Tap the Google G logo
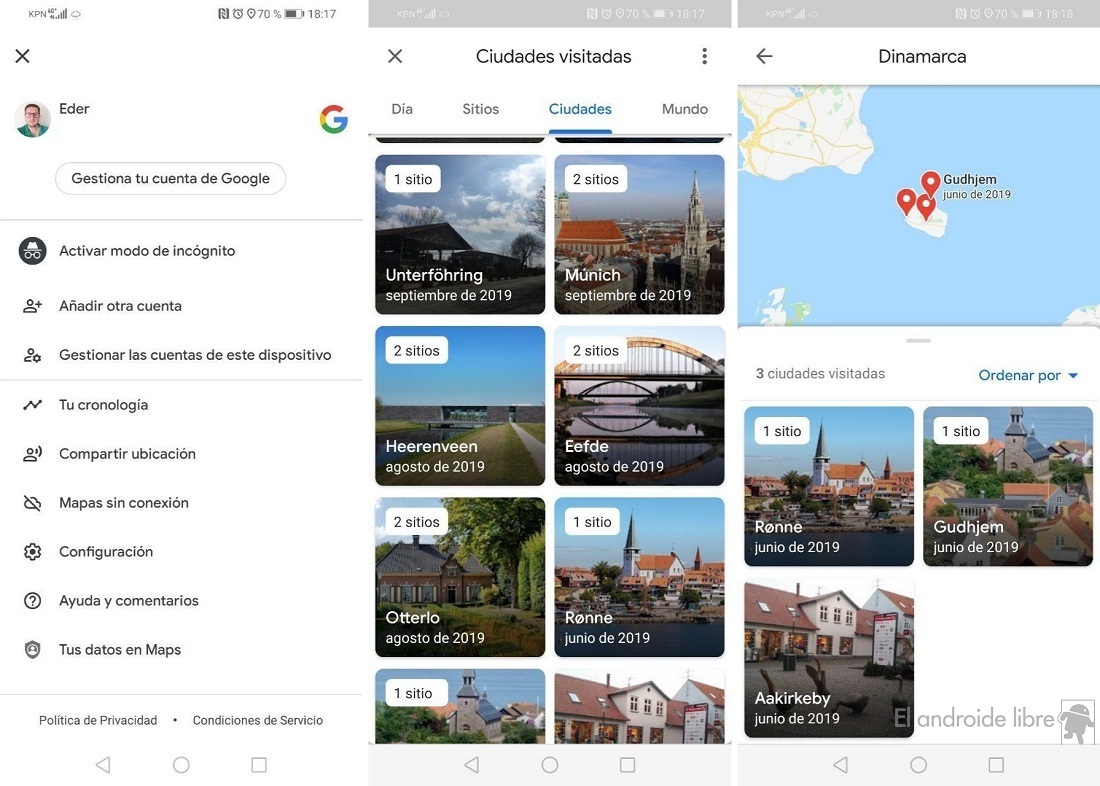Image resolution: width=1100 pixels, height=786 pixels. coord(334,119)
